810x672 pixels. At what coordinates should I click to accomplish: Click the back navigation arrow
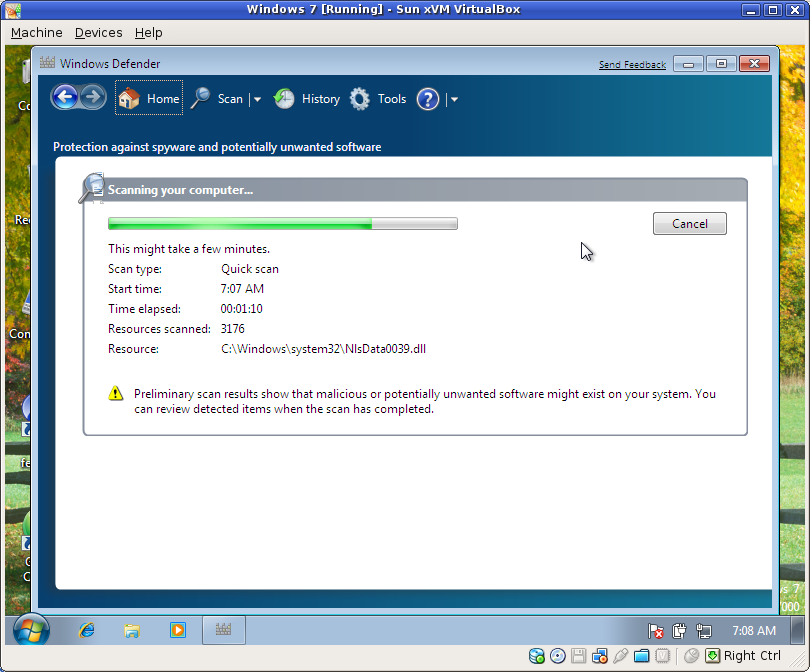coord(64,97)
